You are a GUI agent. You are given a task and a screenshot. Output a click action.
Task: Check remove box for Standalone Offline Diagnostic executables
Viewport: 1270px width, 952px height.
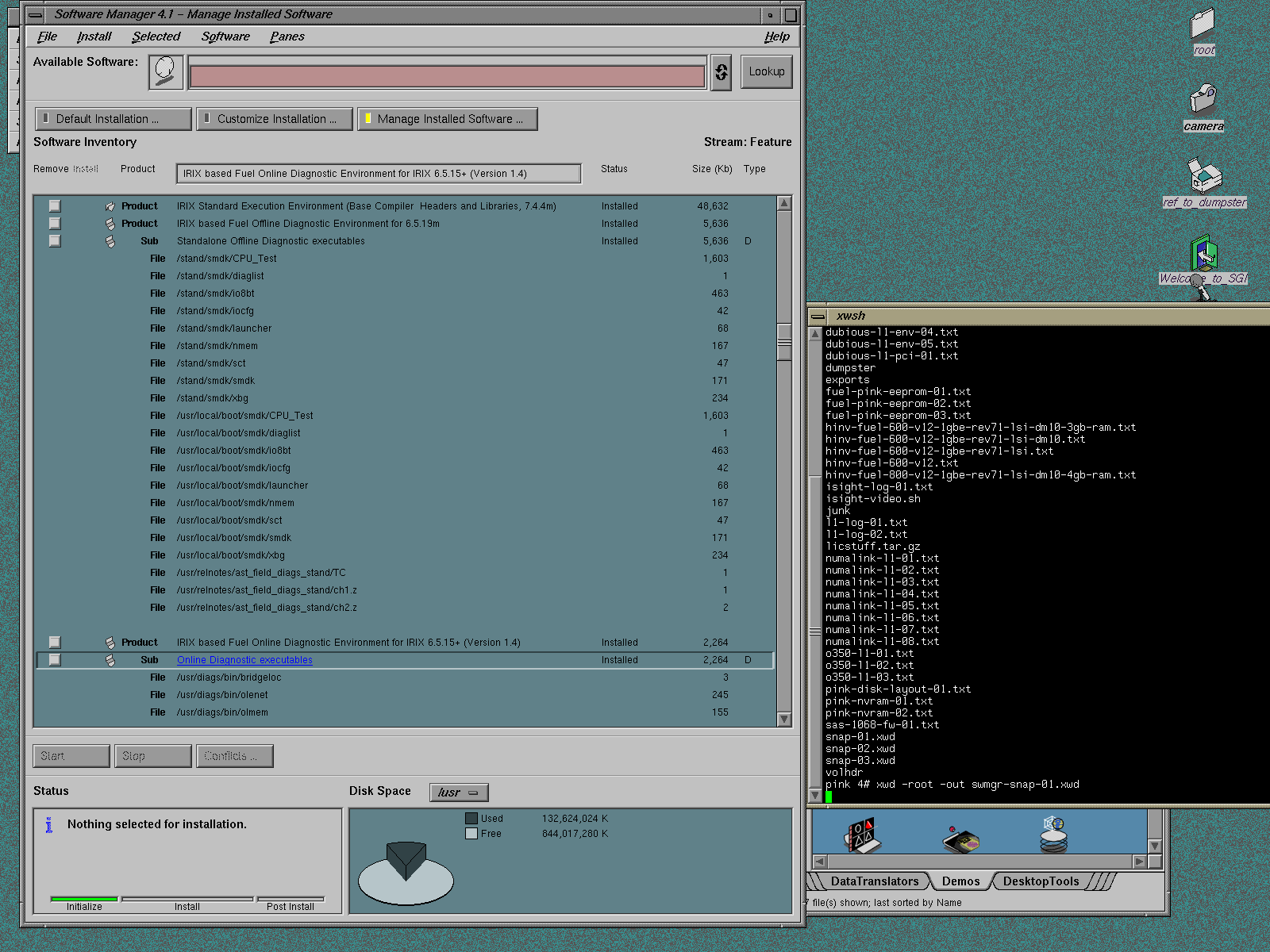coord(55,241)
